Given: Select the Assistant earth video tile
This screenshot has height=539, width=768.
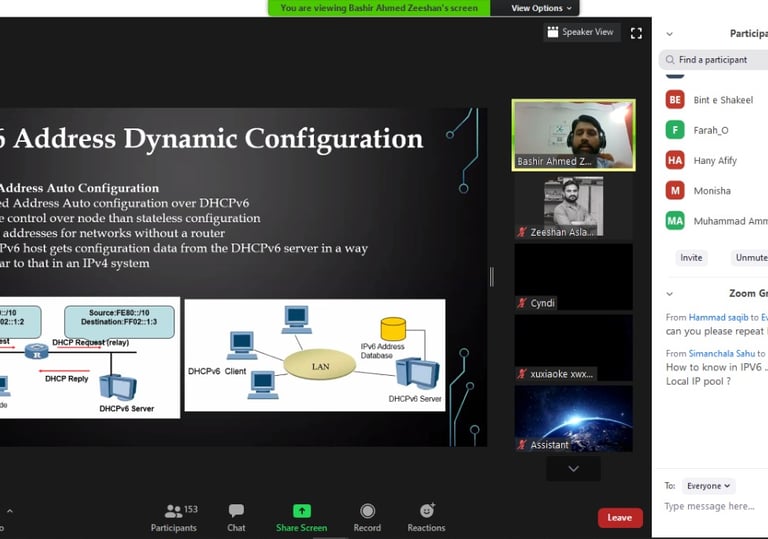Looking at the screenshot, I should [574, 418].
